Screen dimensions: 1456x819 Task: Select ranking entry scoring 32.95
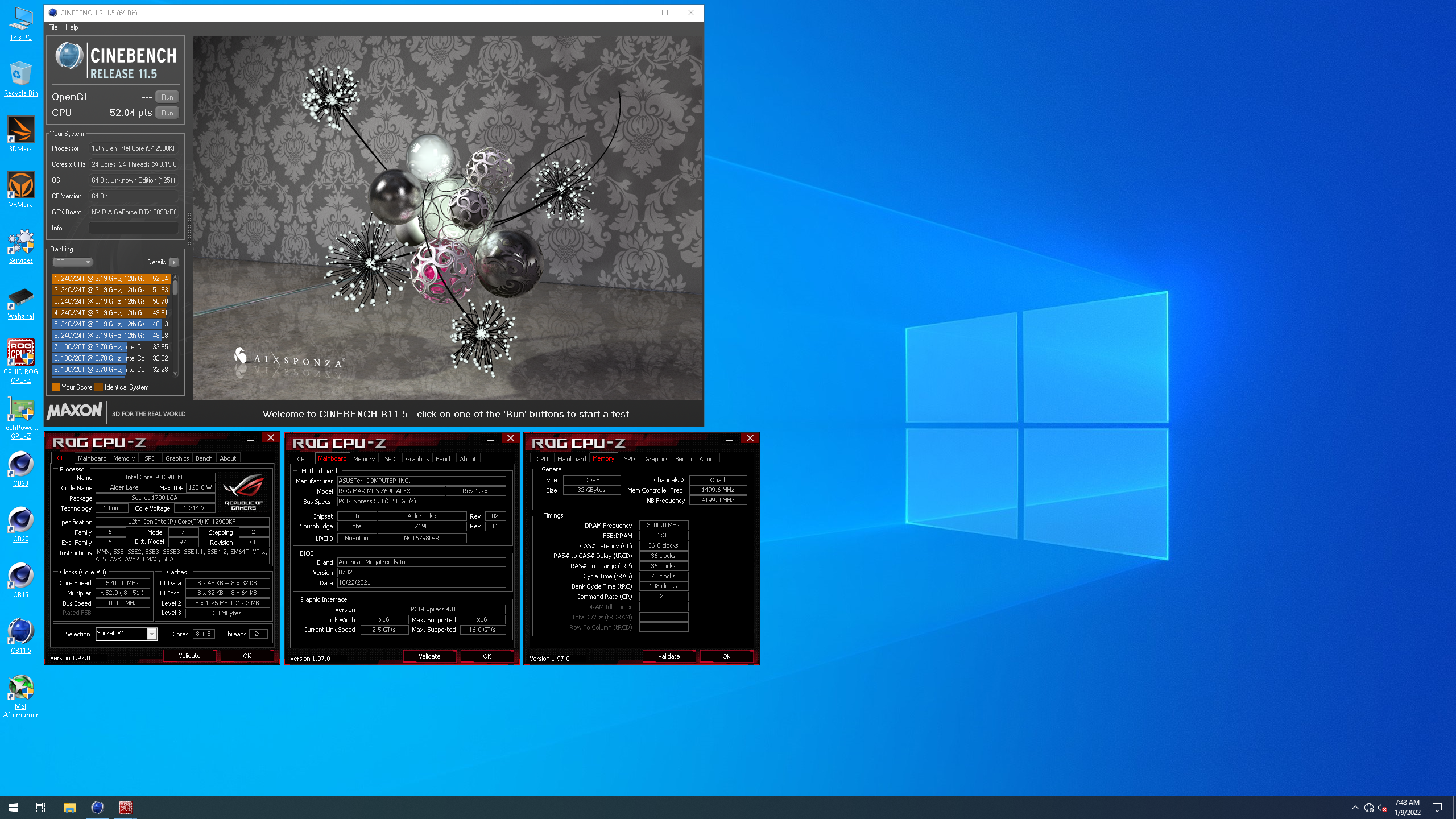point(111,347)
